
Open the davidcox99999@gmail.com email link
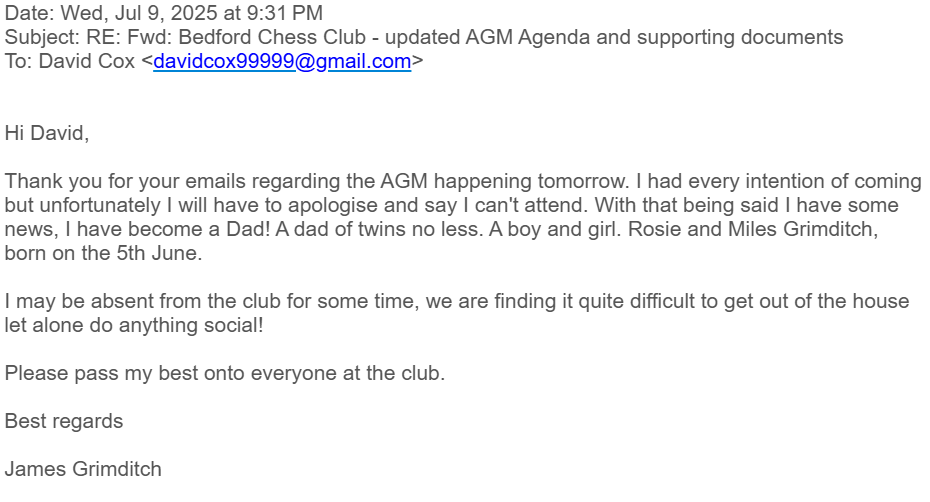point(282,61)
